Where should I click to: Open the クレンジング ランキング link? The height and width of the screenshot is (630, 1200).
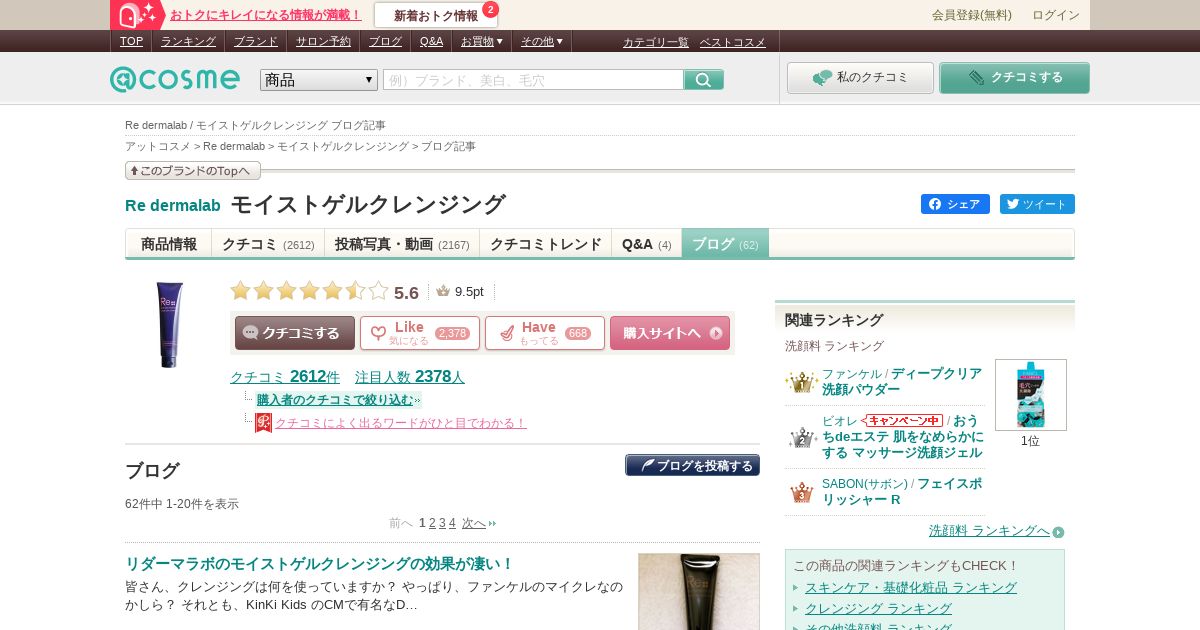click(878, 608)
